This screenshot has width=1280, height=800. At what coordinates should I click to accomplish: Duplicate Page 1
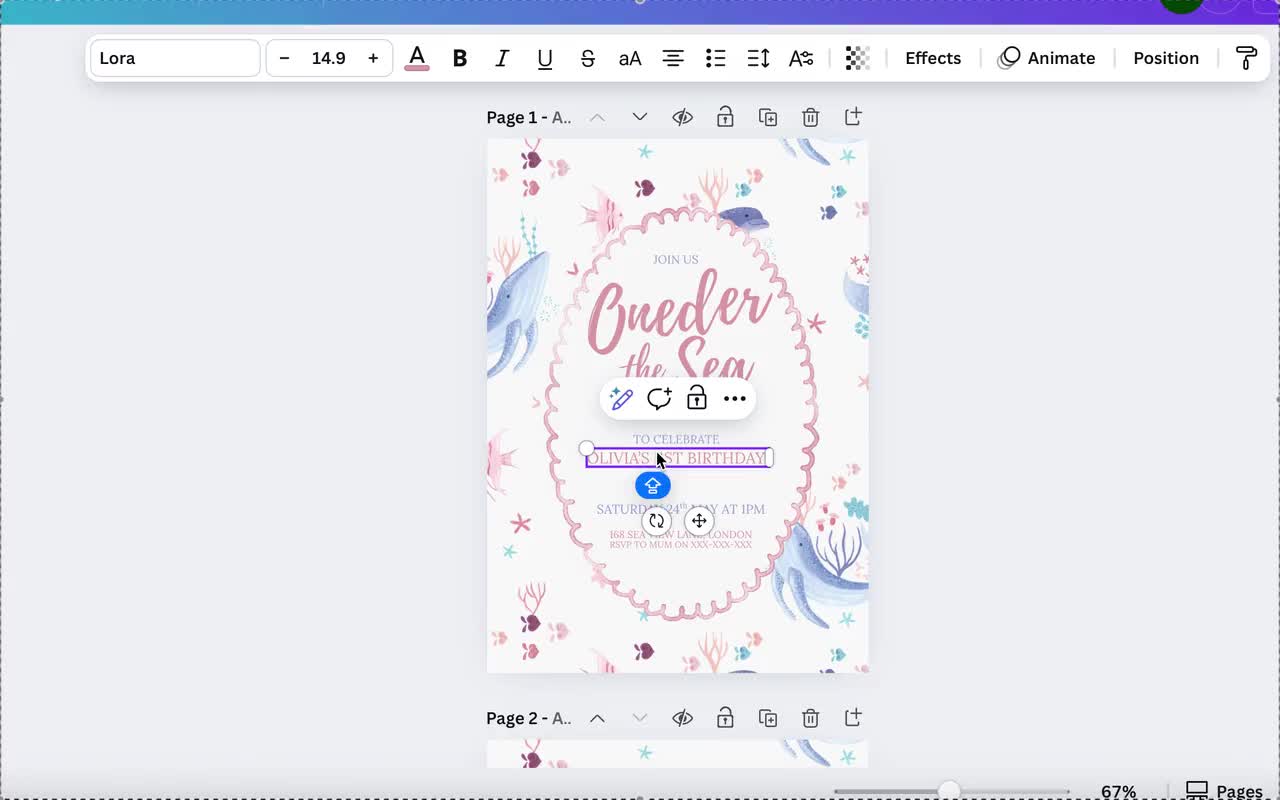tap(768, 117)
